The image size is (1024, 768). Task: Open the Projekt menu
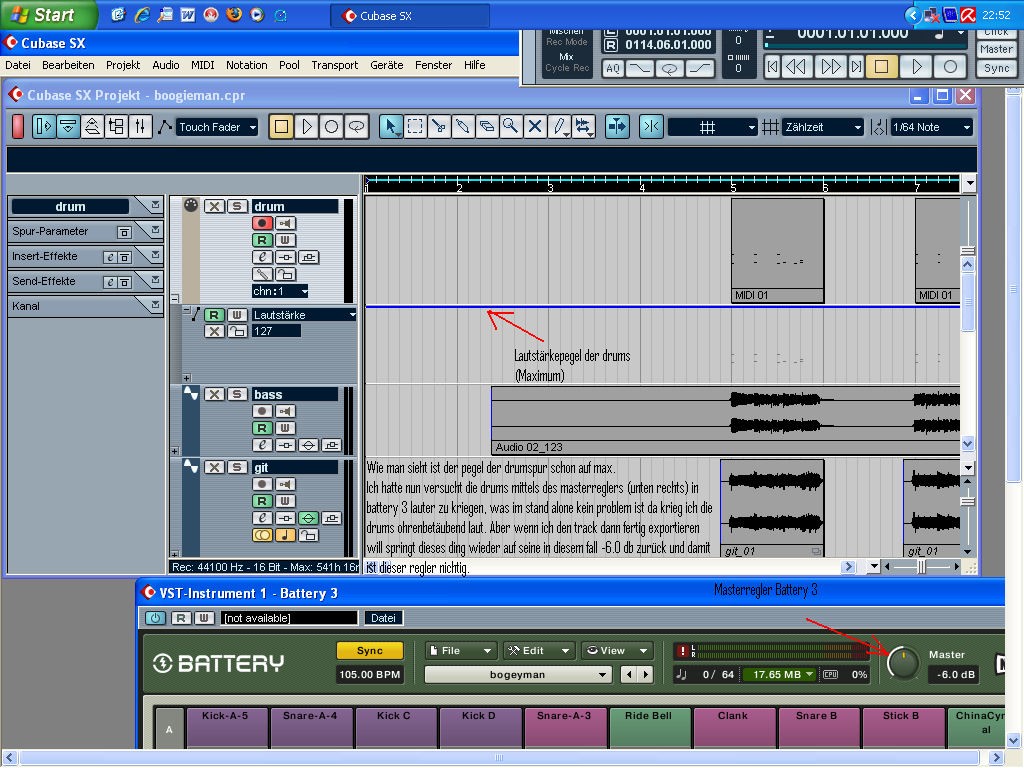pyautogui.click(x=123, y=65)
